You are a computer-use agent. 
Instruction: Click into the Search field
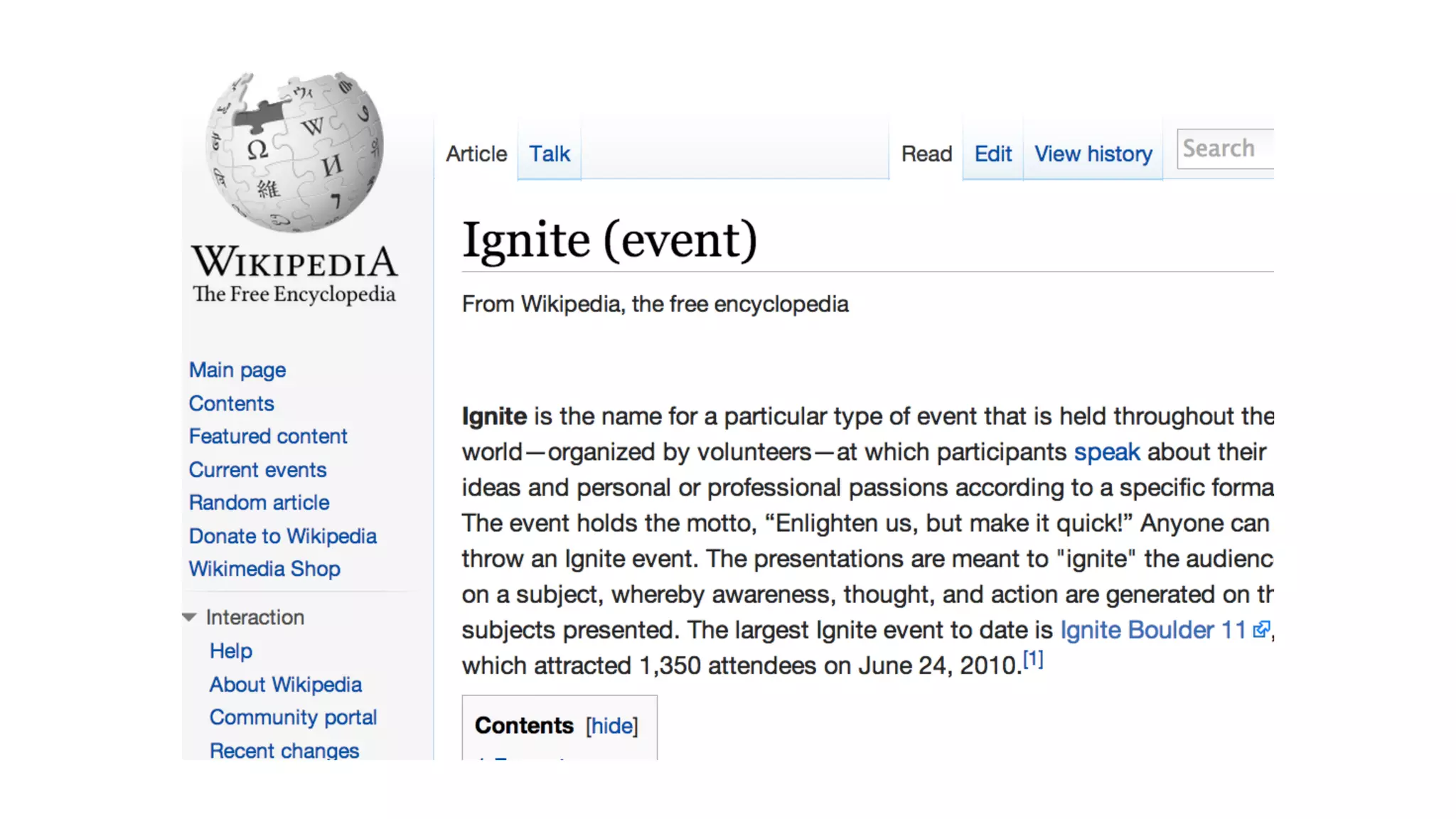tap(1225, 149)
